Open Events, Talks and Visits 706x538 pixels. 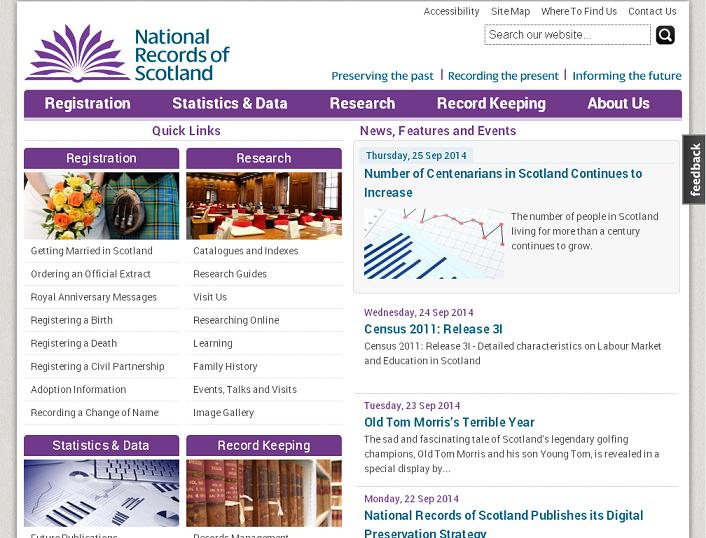(x=245, y=389)
